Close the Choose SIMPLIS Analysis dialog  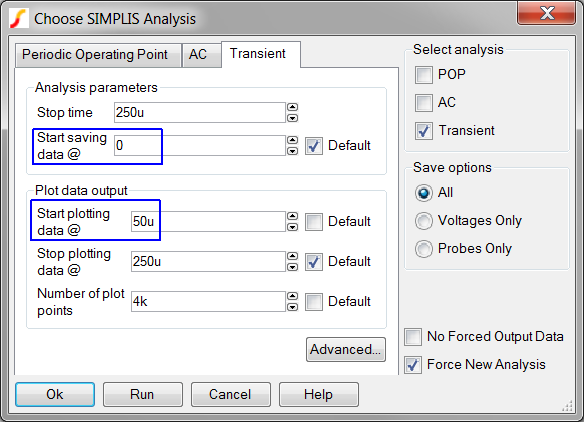[546, 14]
